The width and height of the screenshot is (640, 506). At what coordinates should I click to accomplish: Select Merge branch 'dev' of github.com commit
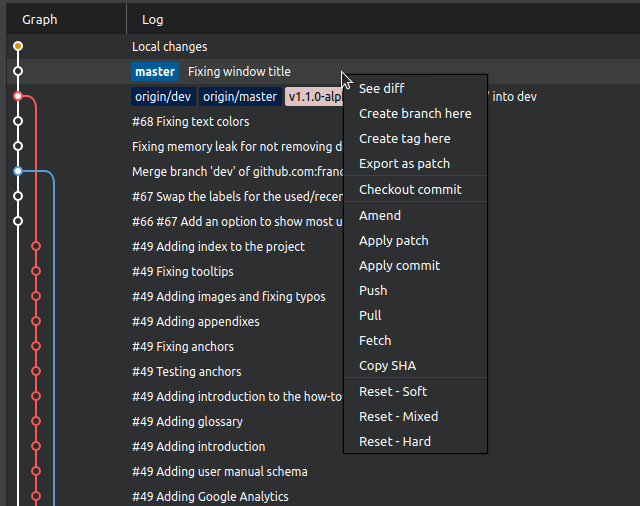[x=237, y=172]
